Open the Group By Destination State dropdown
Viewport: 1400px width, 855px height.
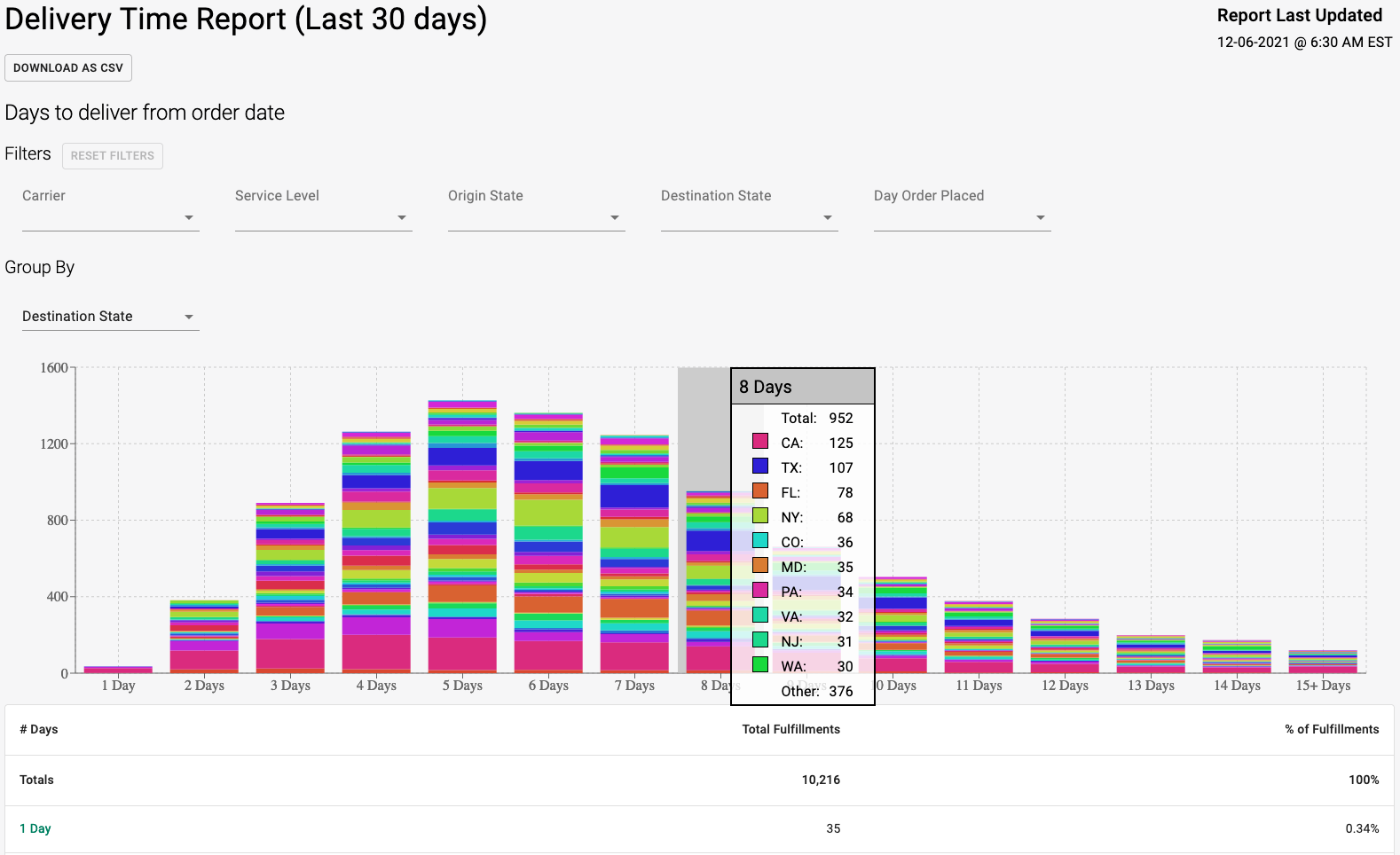tap(111, 317)
